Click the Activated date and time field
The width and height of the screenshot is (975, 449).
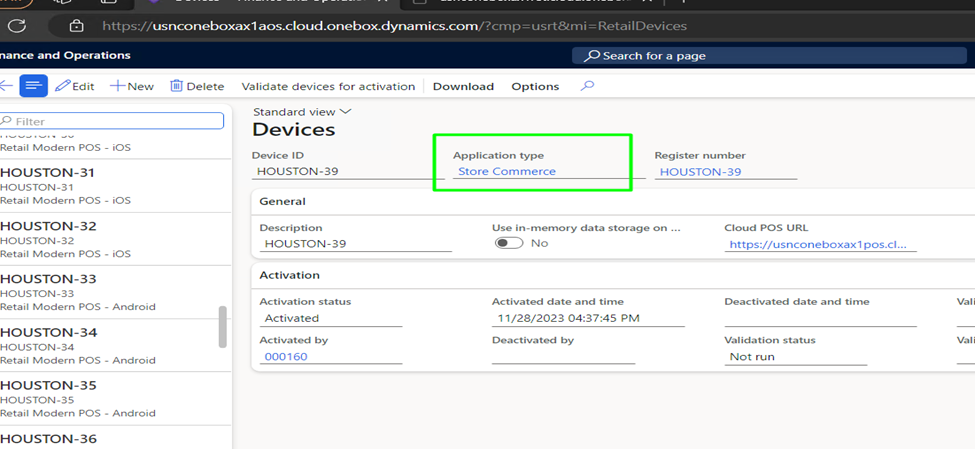588,318
